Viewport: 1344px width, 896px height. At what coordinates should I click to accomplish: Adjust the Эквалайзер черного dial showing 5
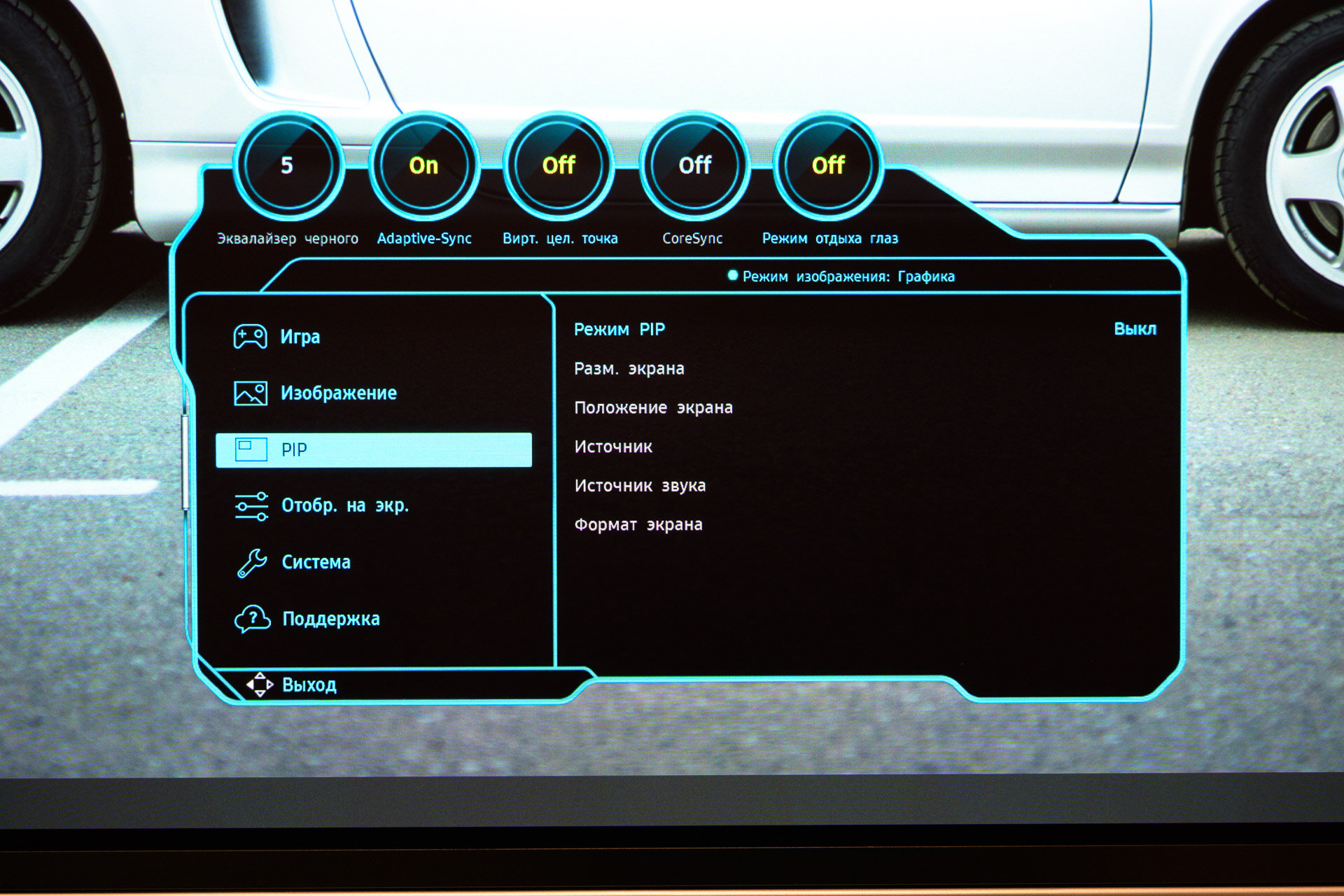coord(287,166)
